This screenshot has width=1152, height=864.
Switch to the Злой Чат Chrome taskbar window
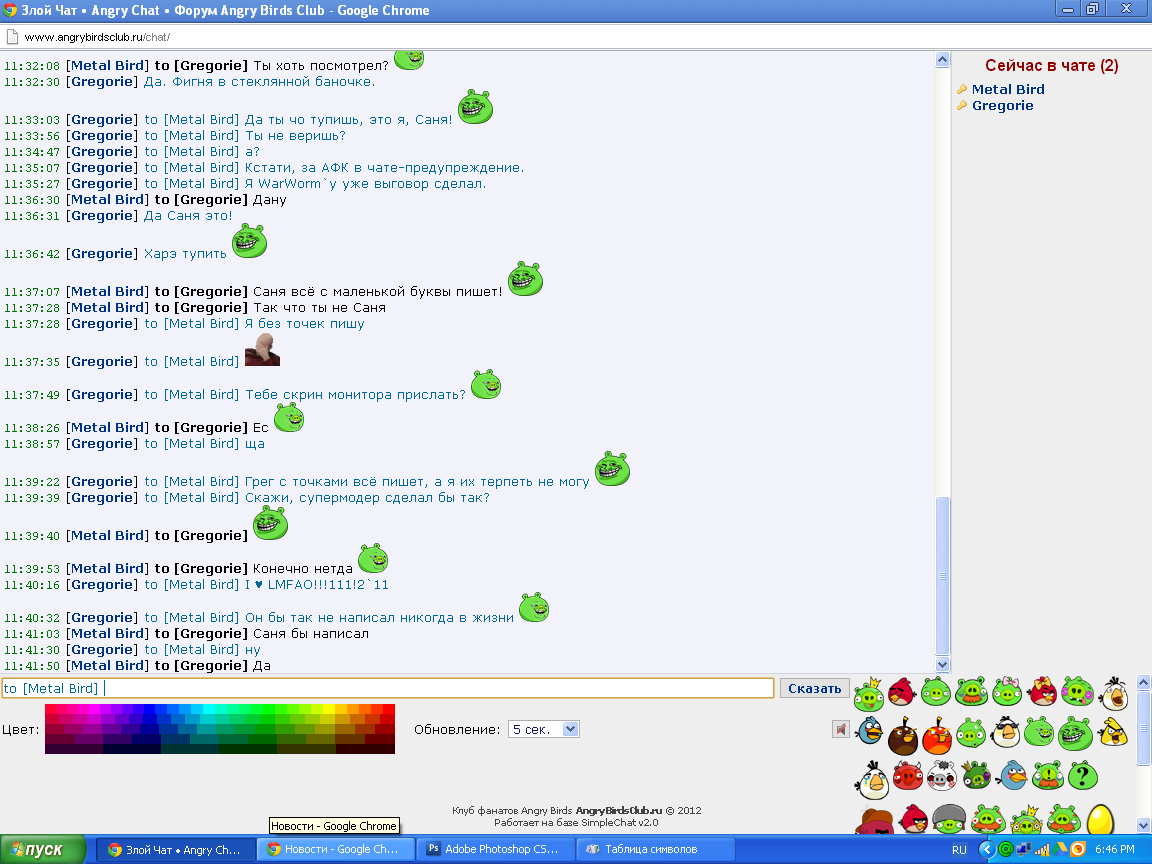[x=175, y=849]
